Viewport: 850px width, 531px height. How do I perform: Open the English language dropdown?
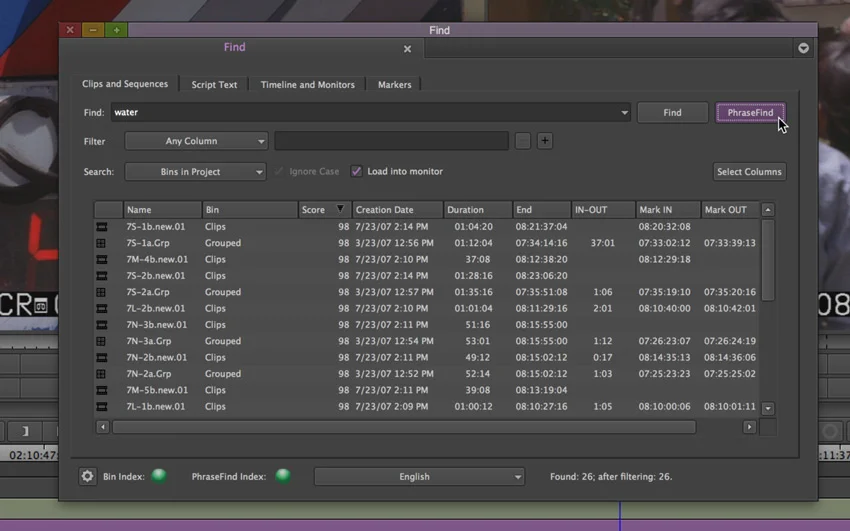click(x=419, y=477)
